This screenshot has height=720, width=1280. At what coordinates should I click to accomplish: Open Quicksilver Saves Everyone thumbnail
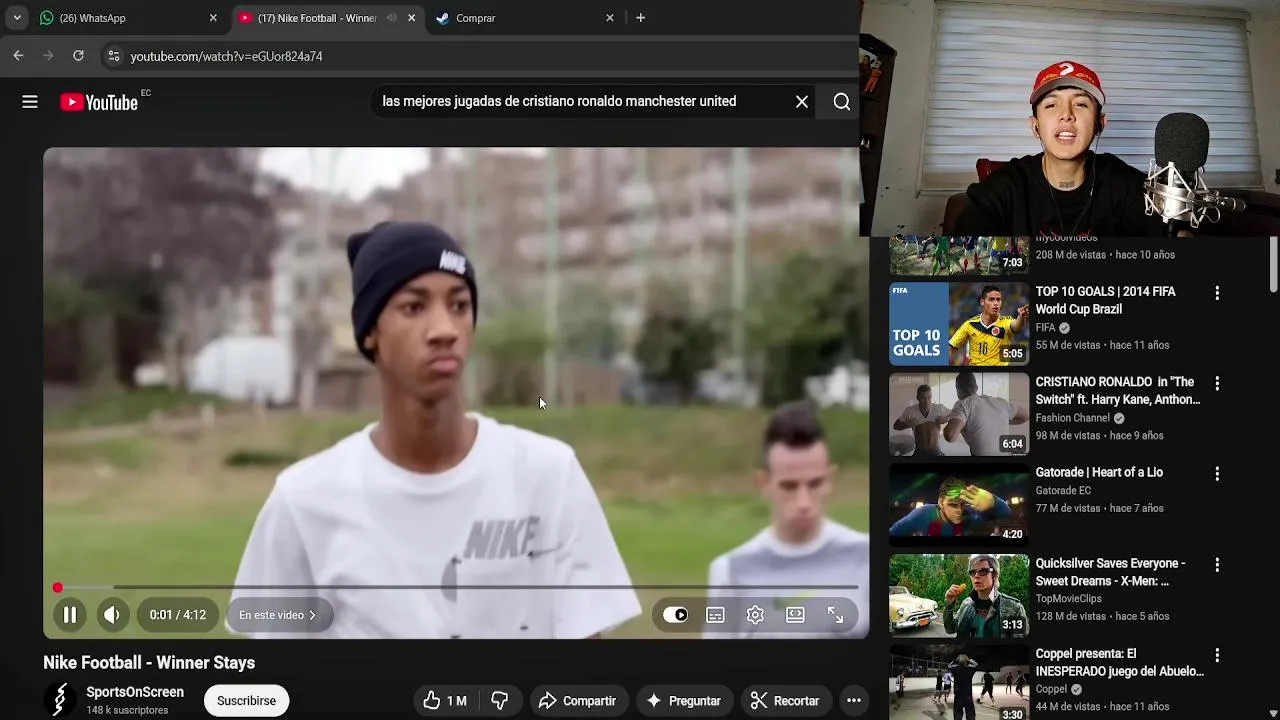pos(959,596)
